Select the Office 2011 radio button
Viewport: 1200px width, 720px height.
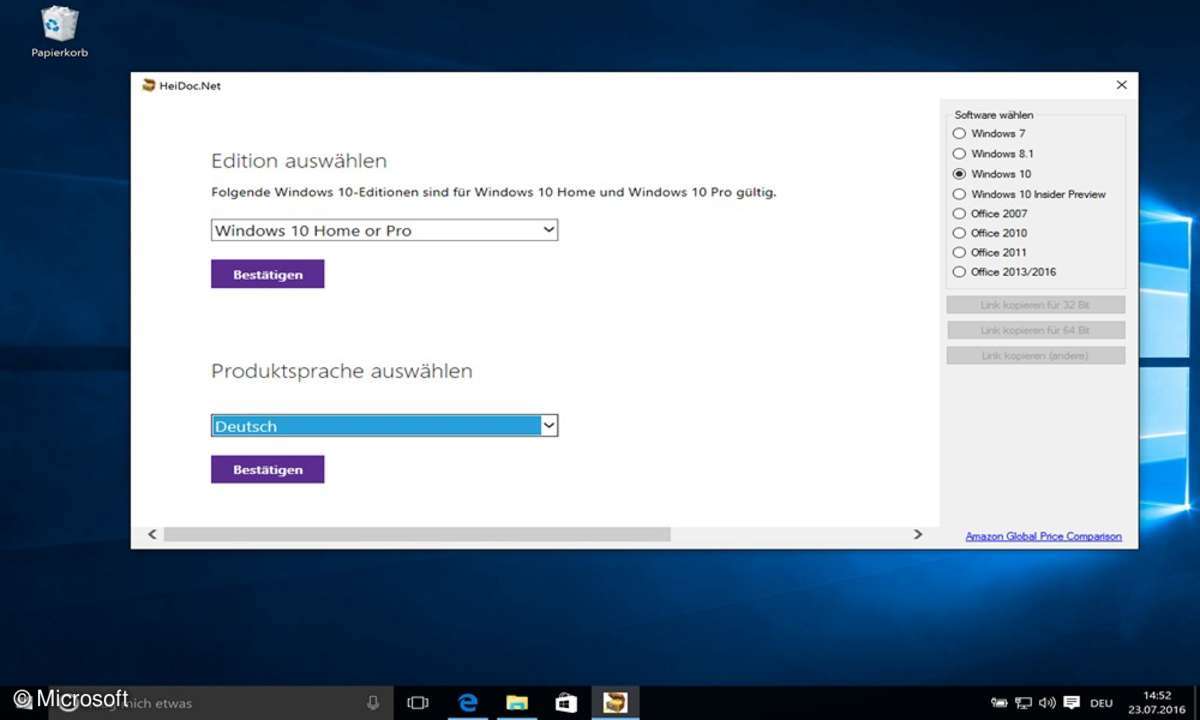[960, 253]
